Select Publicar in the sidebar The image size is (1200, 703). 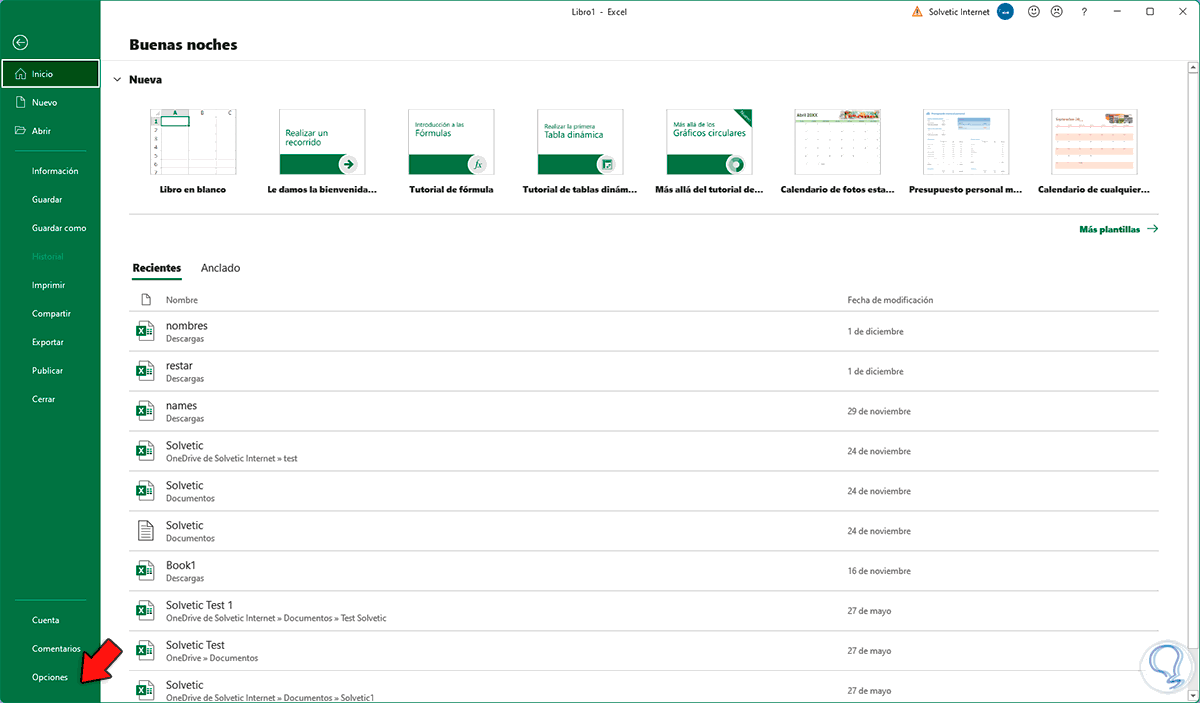pyautogui.click(x=48, y=371)
